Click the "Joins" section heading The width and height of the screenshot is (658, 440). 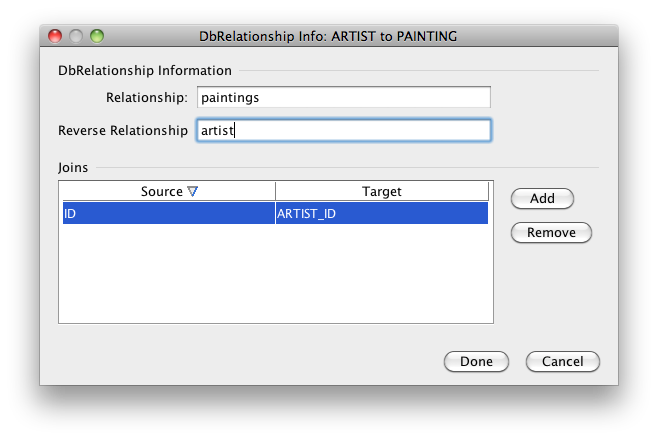pos(75,167)
